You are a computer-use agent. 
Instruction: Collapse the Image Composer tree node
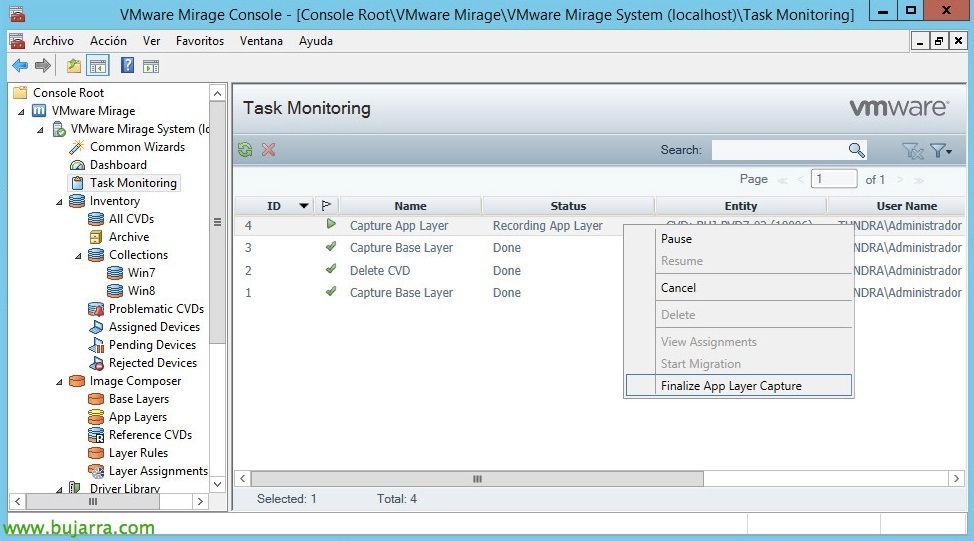(60, 382)
